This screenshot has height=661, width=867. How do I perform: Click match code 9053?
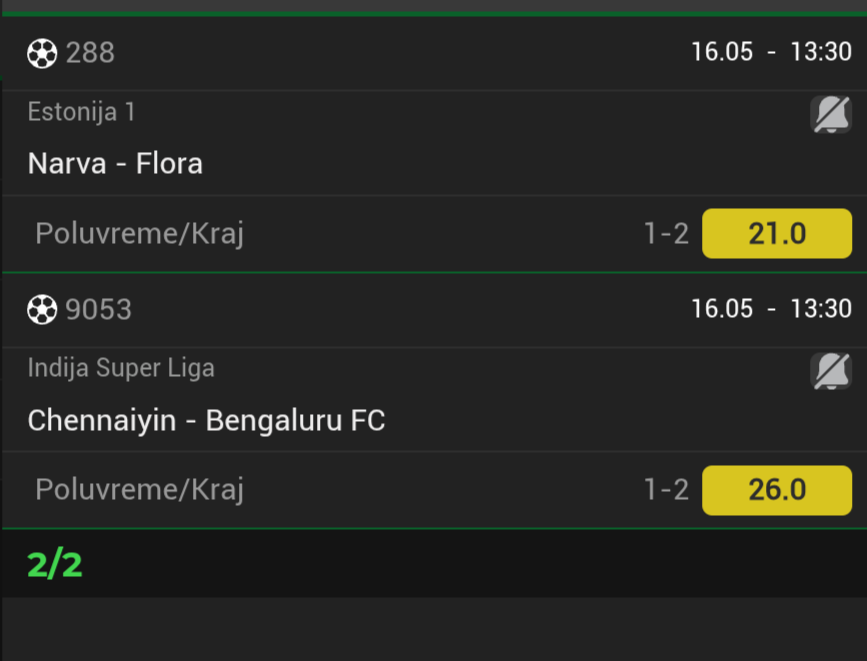[98, 309]
